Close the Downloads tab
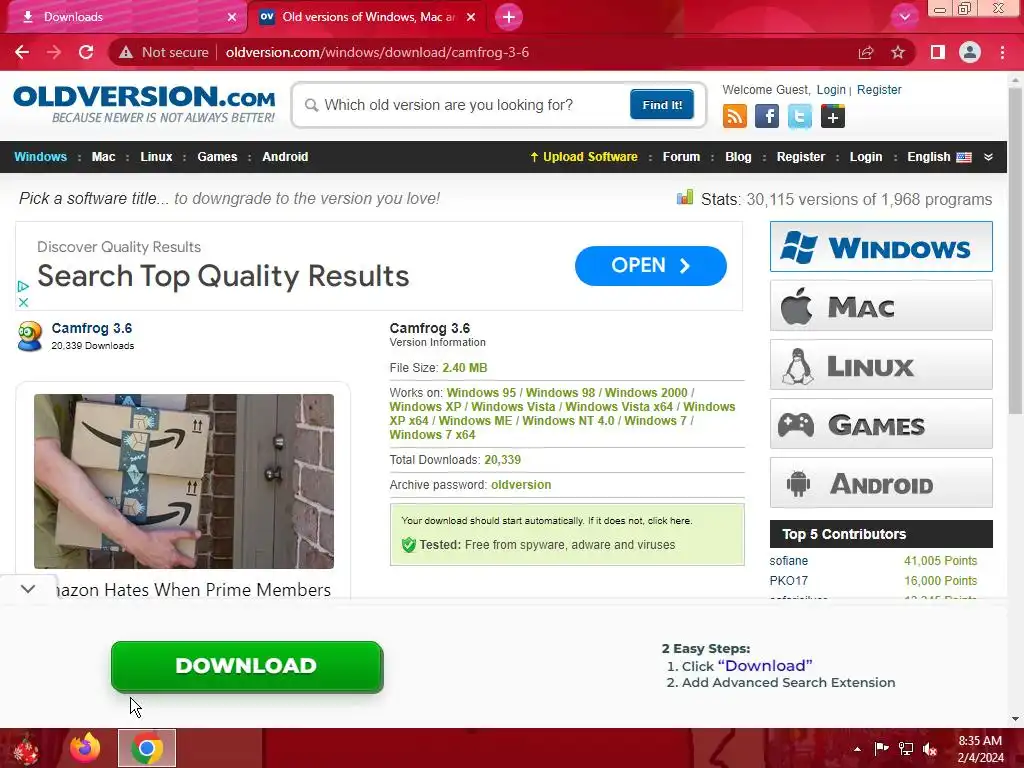 click(231, 17)
